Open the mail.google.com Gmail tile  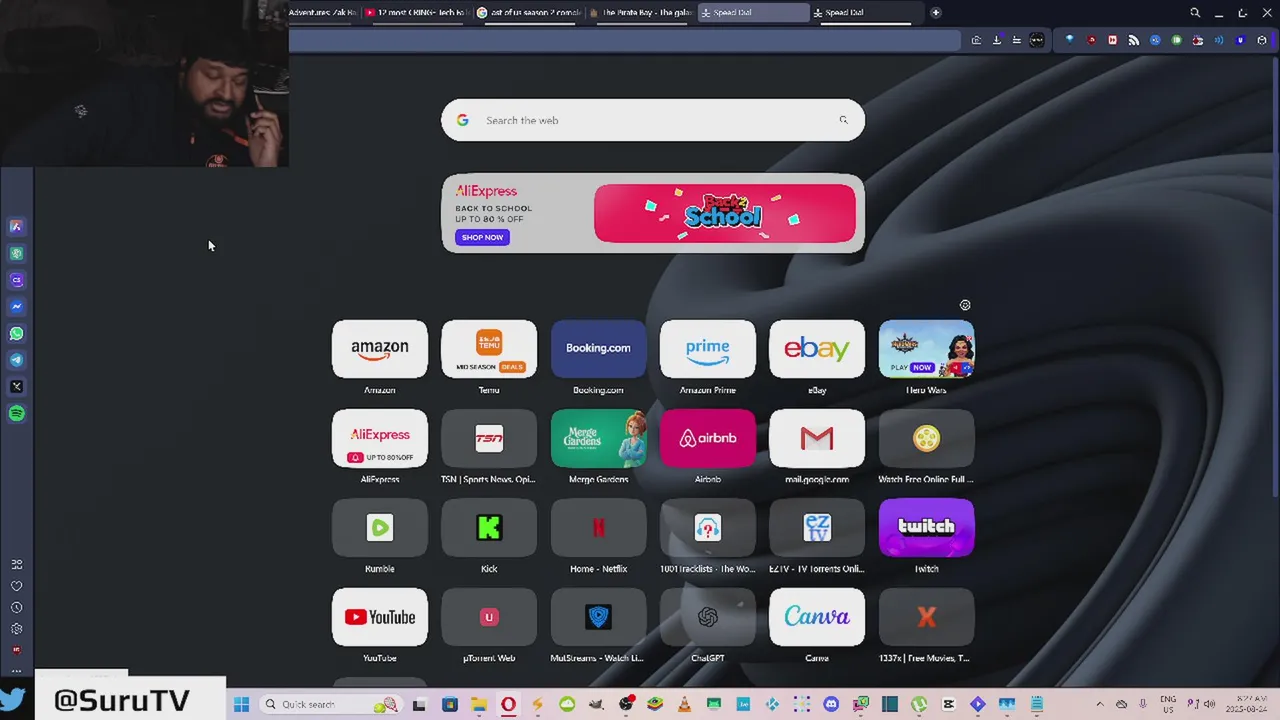point(817,438)
